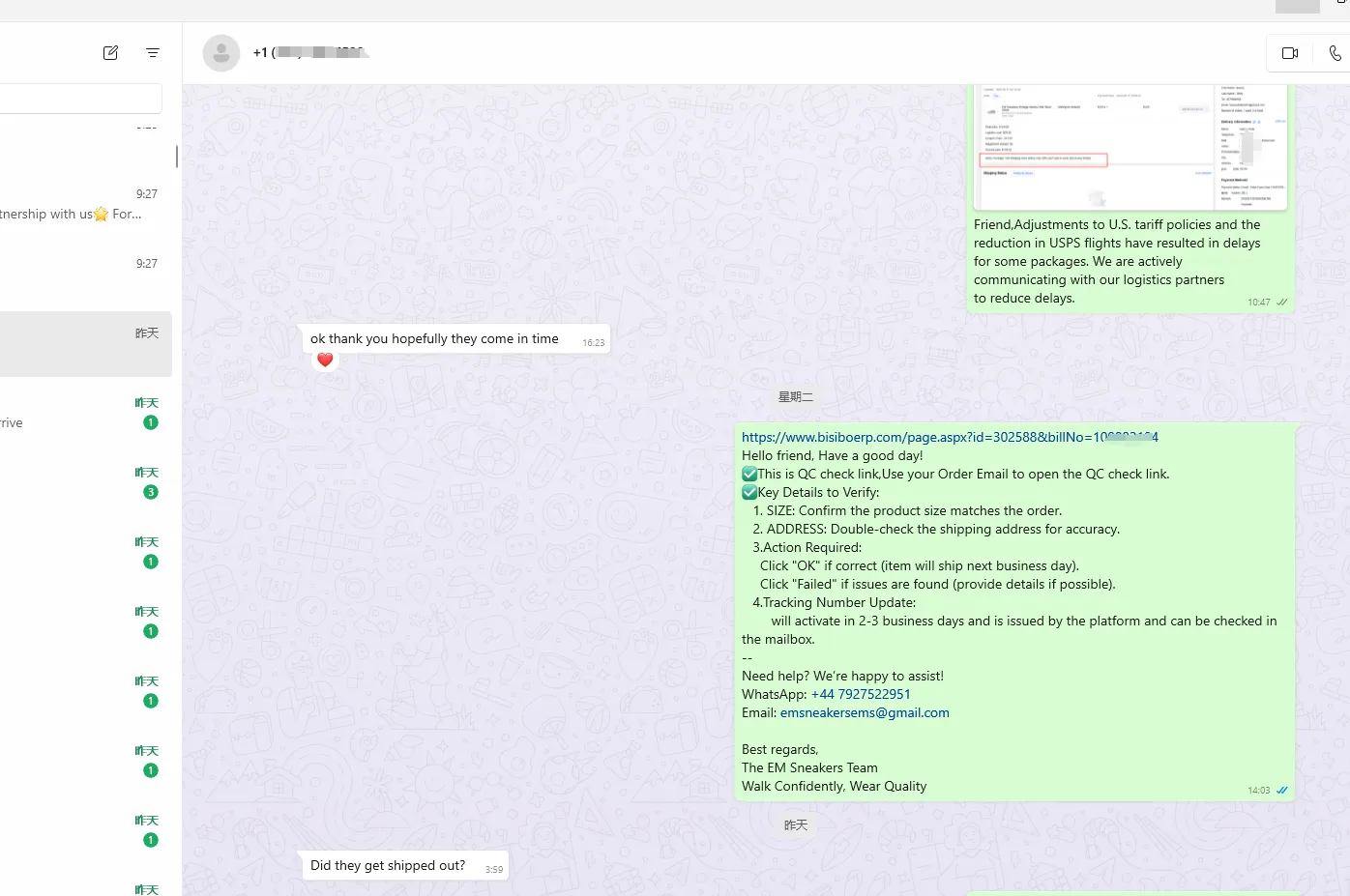Open the chat list filter menu
The width and height of the screenshot is (1350, 896).
point(153,53)
